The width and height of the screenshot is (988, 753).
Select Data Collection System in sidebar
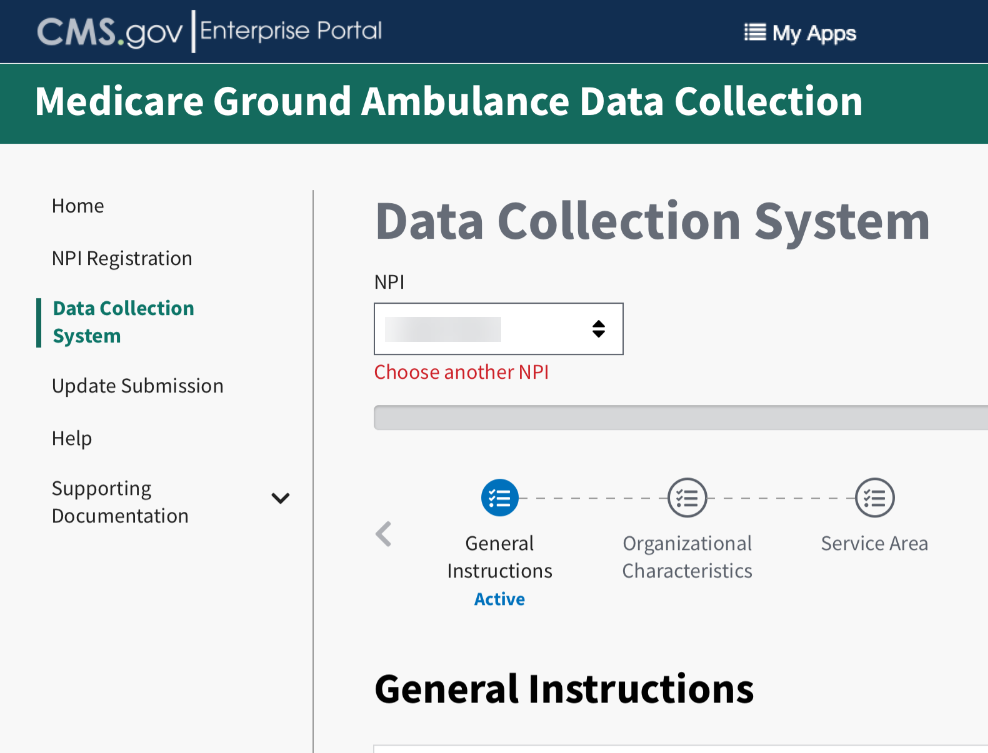pos(123,322)
